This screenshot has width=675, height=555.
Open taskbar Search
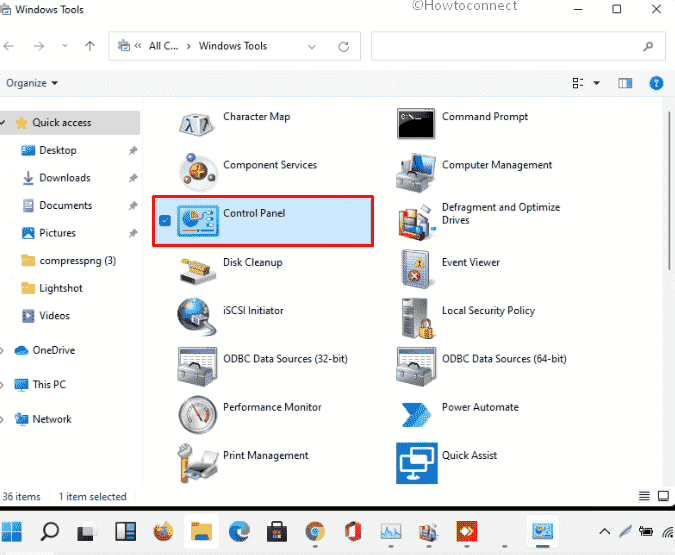pos(50,531)
